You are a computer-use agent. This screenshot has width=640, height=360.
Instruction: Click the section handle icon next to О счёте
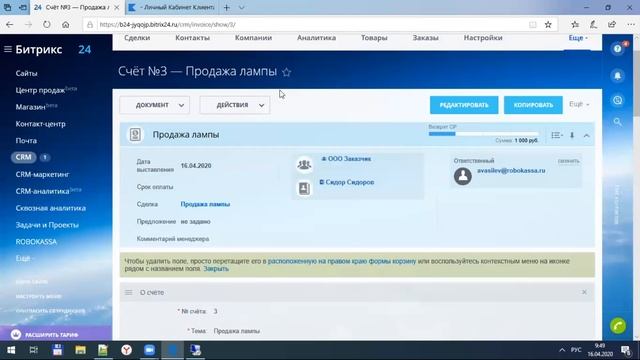[129, 293]
